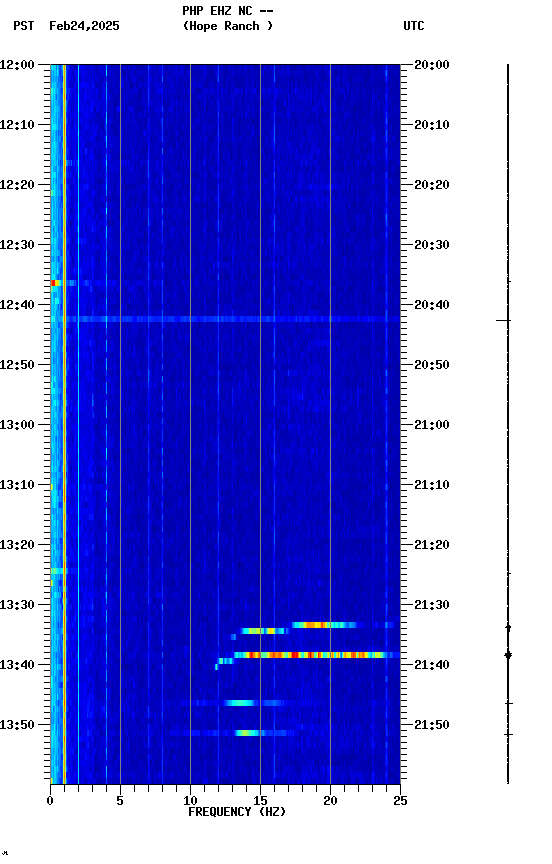Viewport: 552px width, 864px height.
Task: Click the "FREQUENCY (HZ)" axis label
Action: 237,812
